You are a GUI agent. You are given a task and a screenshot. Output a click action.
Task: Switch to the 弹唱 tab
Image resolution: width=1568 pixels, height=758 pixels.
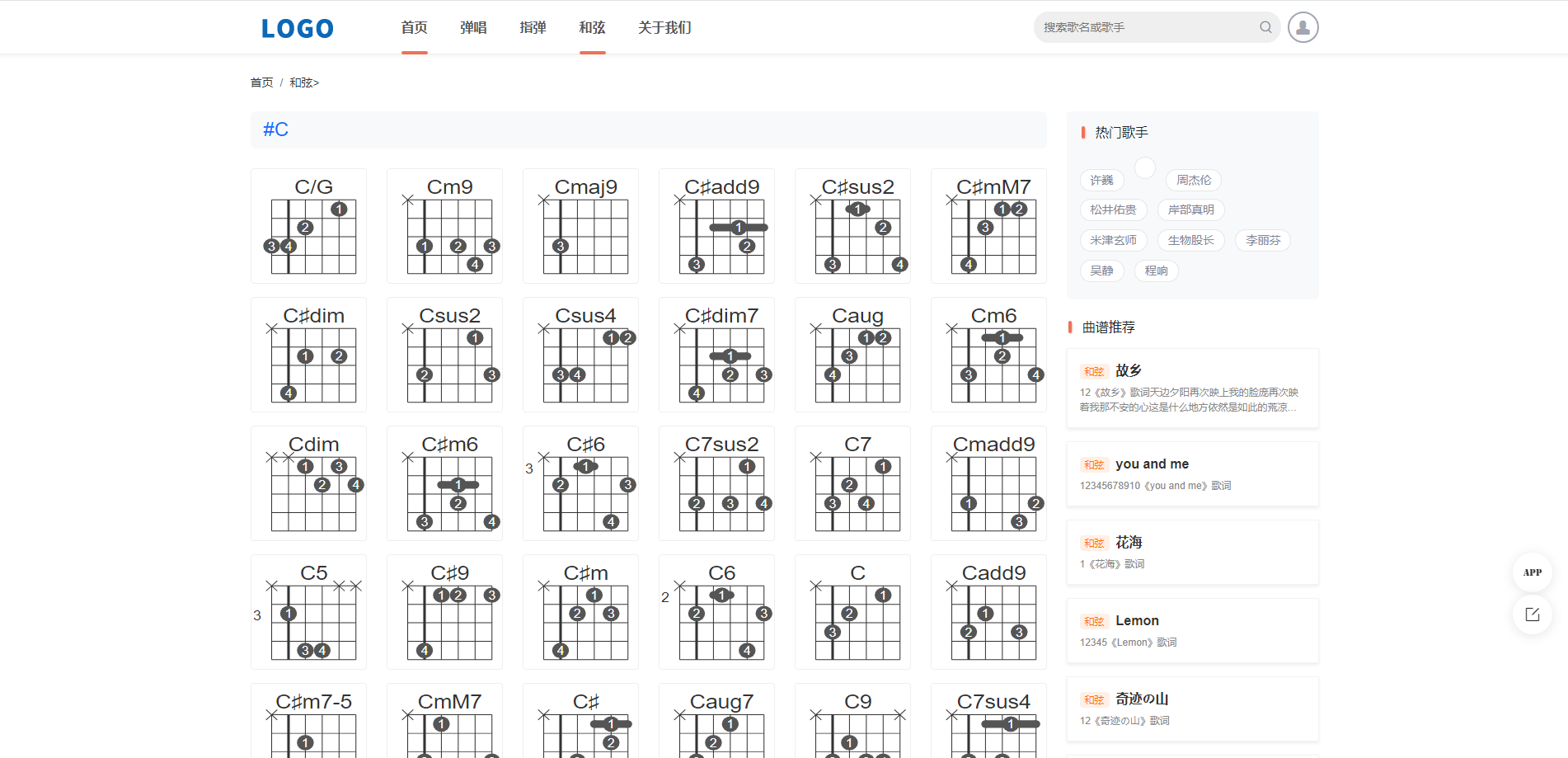tap(473, 28)
